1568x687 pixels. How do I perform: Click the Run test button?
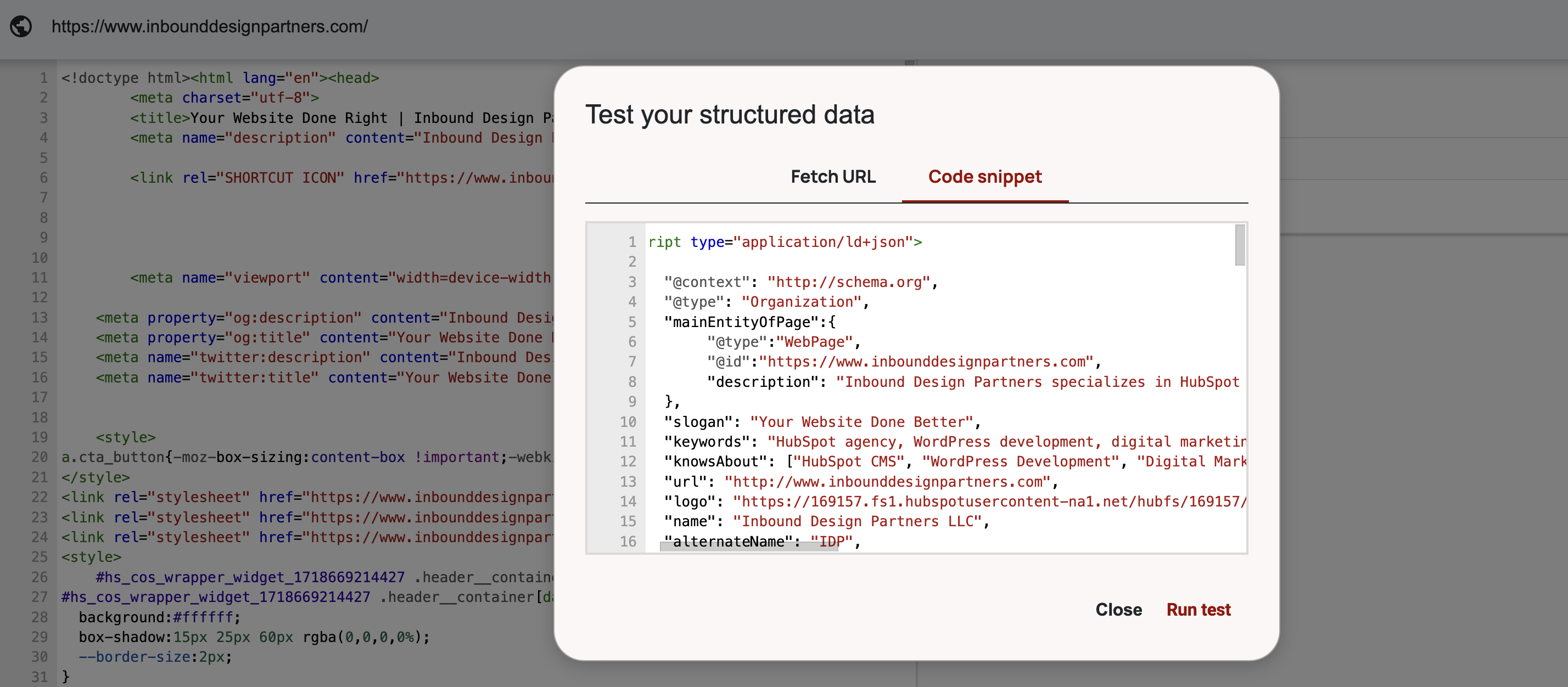point(1198,610)
